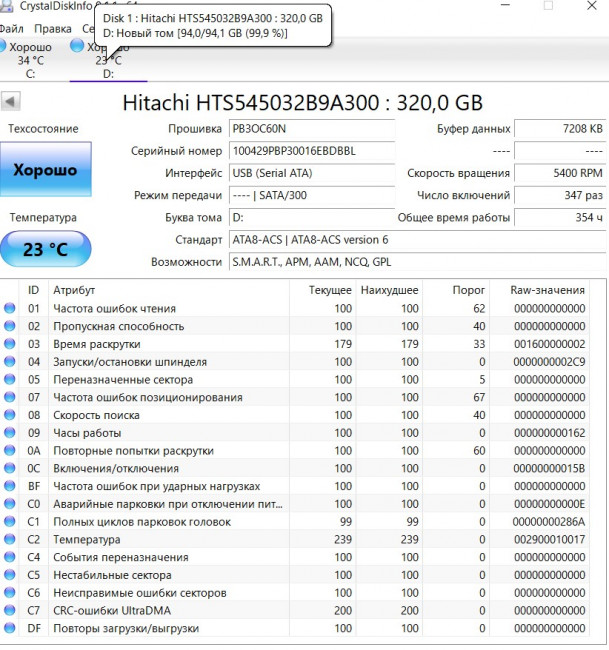Close the CrystalDiskInfo window
The height and width of the screenshot is (650, 609).
click(592, 5)
